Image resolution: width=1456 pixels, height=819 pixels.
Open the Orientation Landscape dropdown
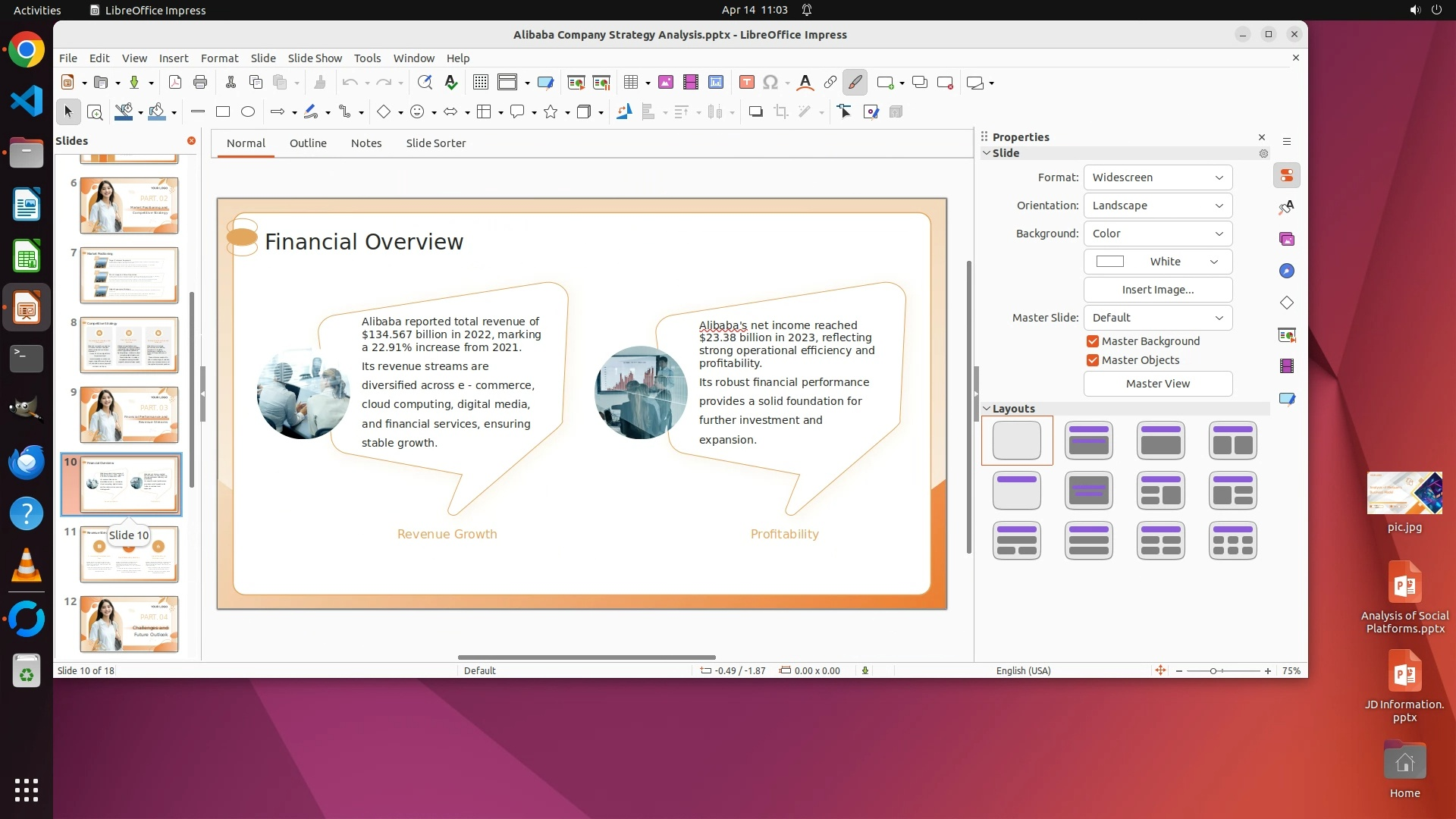(x=1157, y=206)
